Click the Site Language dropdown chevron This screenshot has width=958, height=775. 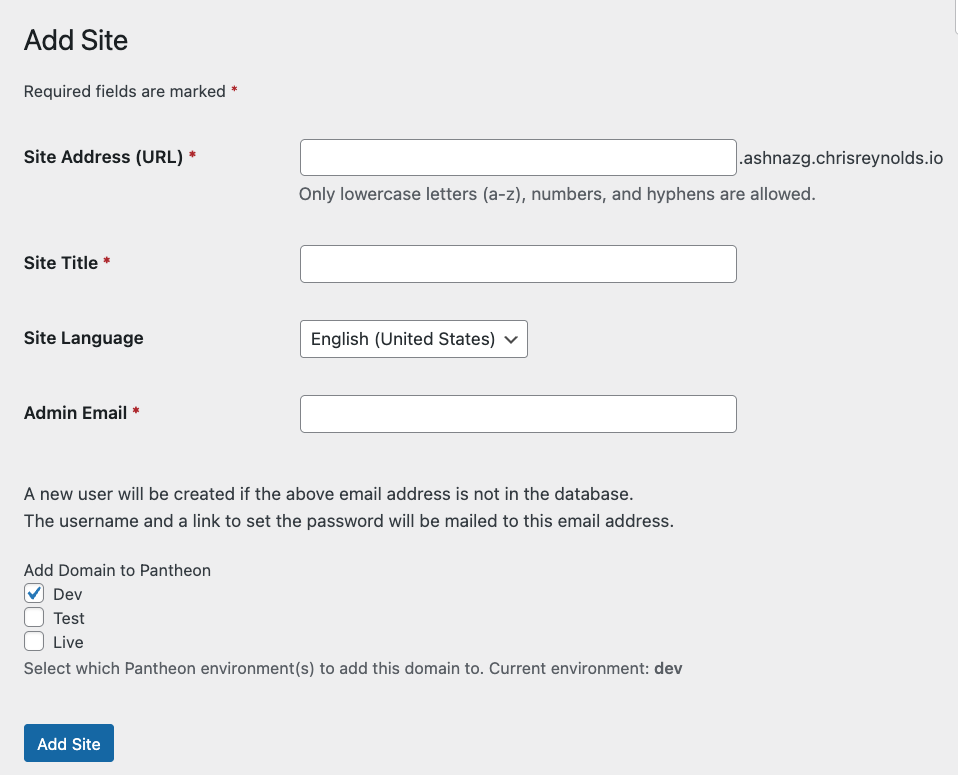click(511, 339)
